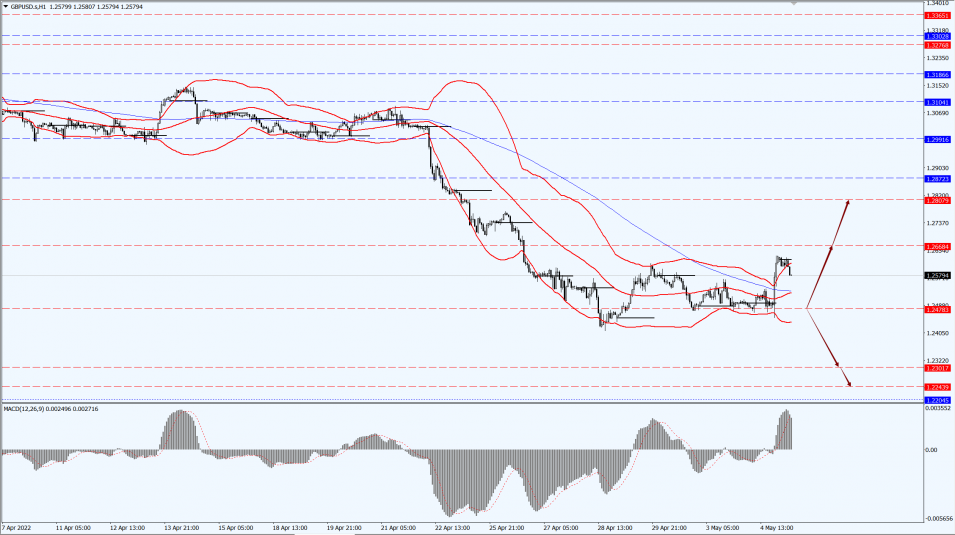Click the blue 1.29916 level label

(x=938, y=140)
